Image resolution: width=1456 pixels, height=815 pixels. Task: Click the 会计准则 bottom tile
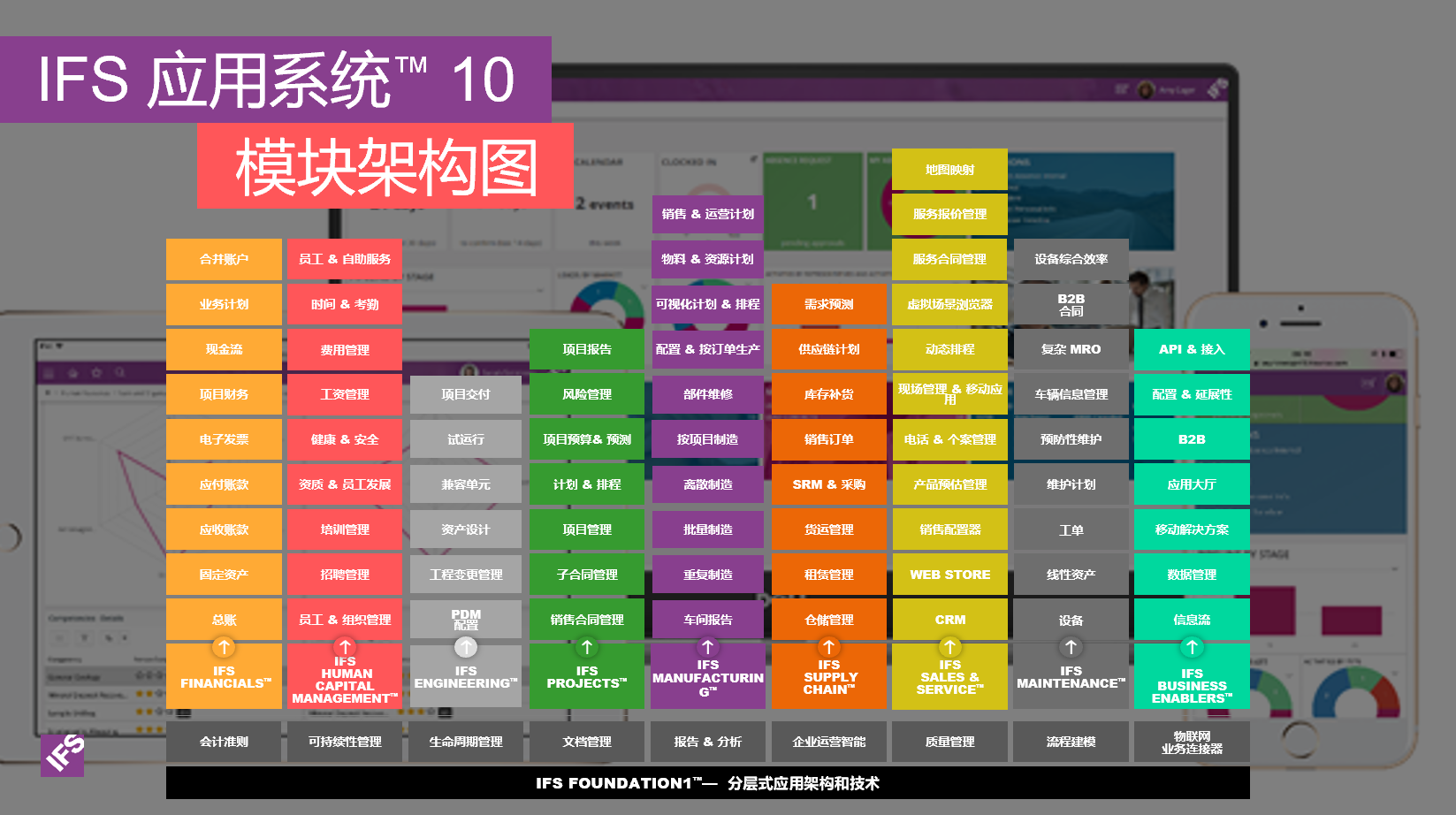pyautogui.click(x=224, y=742)
